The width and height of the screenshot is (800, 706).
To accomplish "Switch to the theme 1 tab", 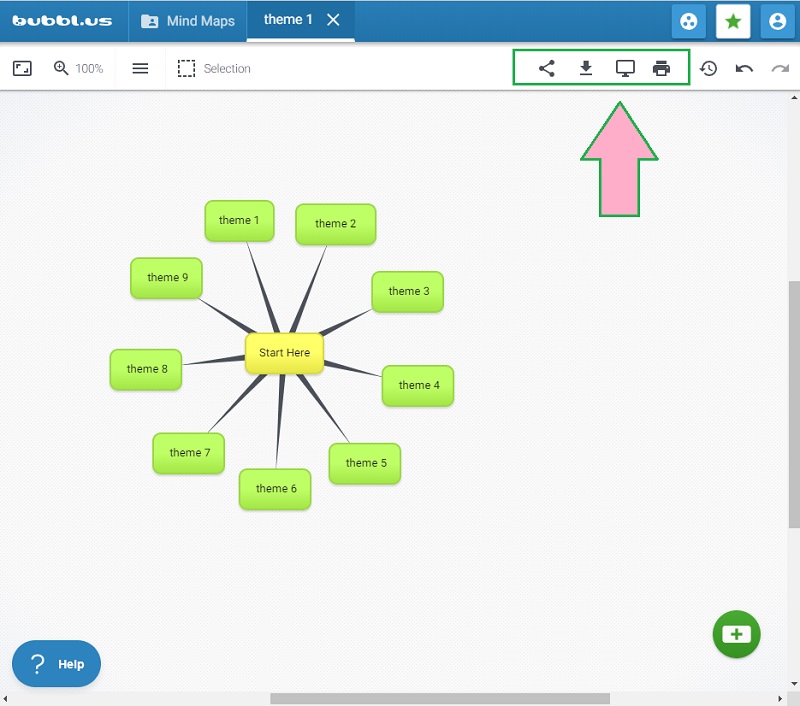I will (x=288, y=20).
